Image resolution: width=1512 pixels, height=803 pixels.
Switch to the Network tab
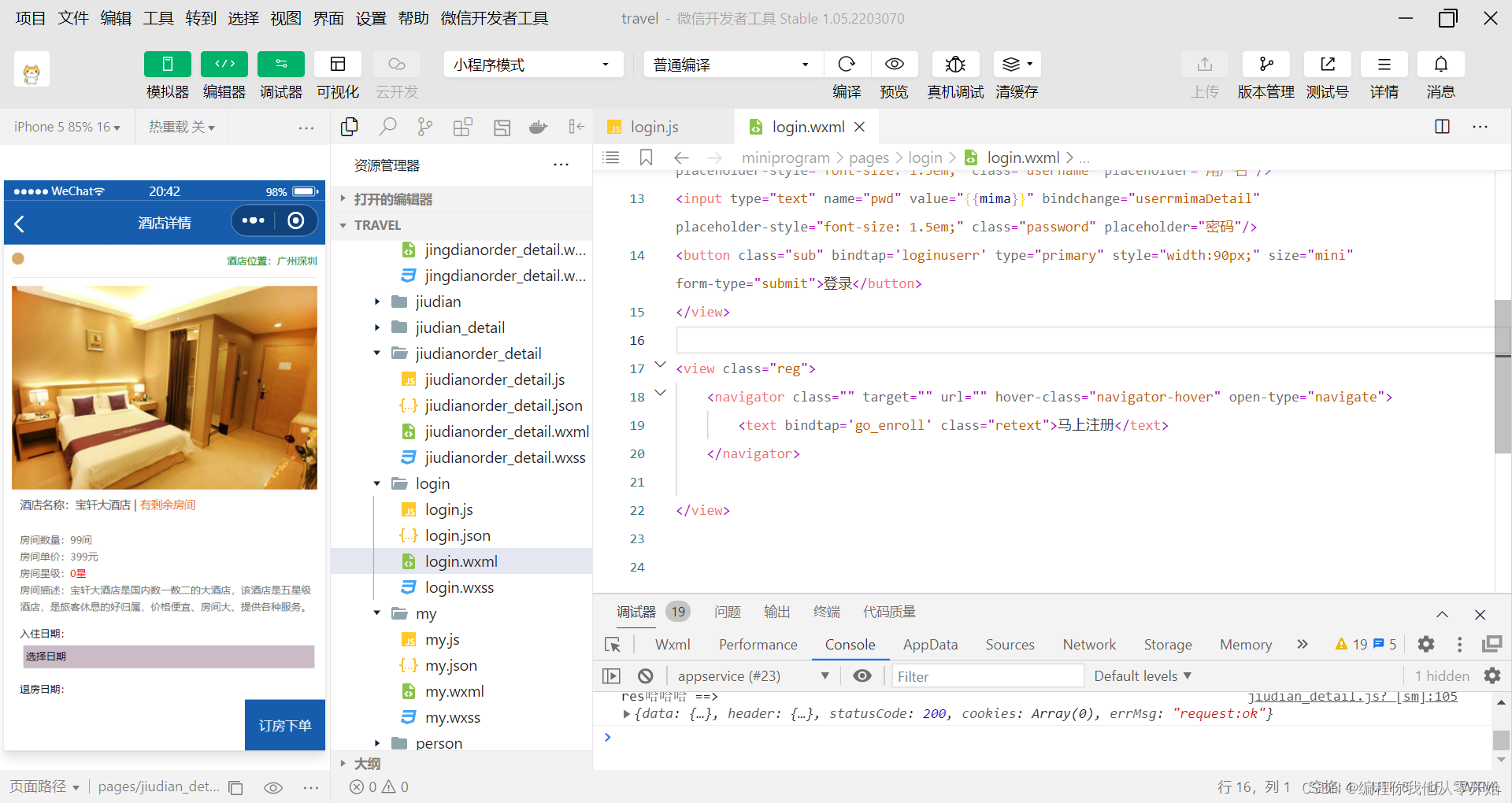pyautogui.click(x=1089, y=645)
